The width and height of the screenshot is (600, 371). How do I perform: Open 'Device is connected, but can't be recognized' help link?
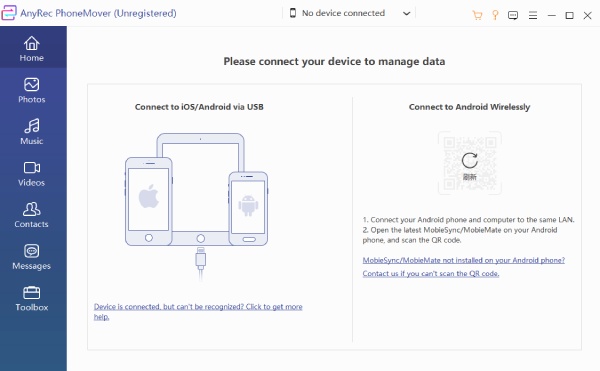(x=198, y=311)
